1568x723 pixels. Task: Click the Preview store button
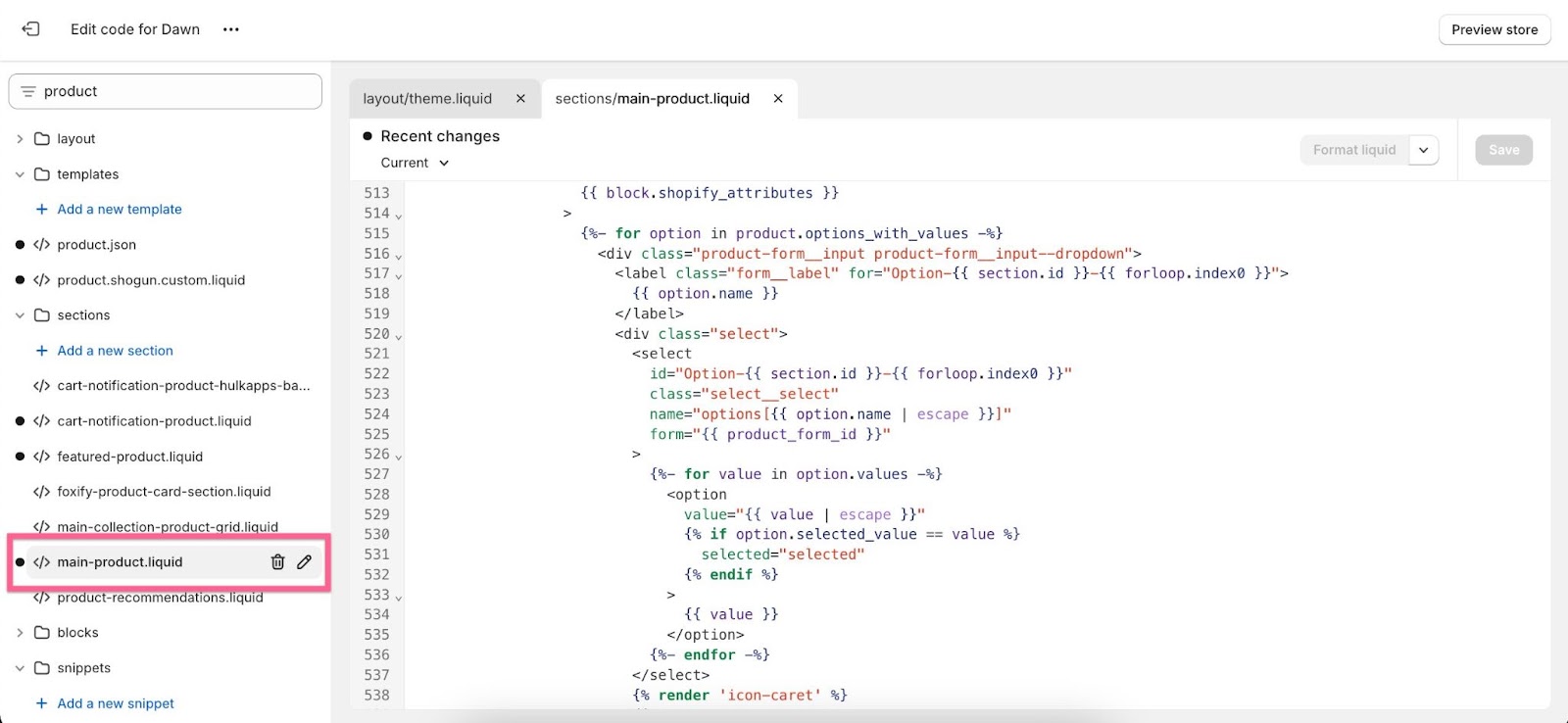click(1494, 29)
